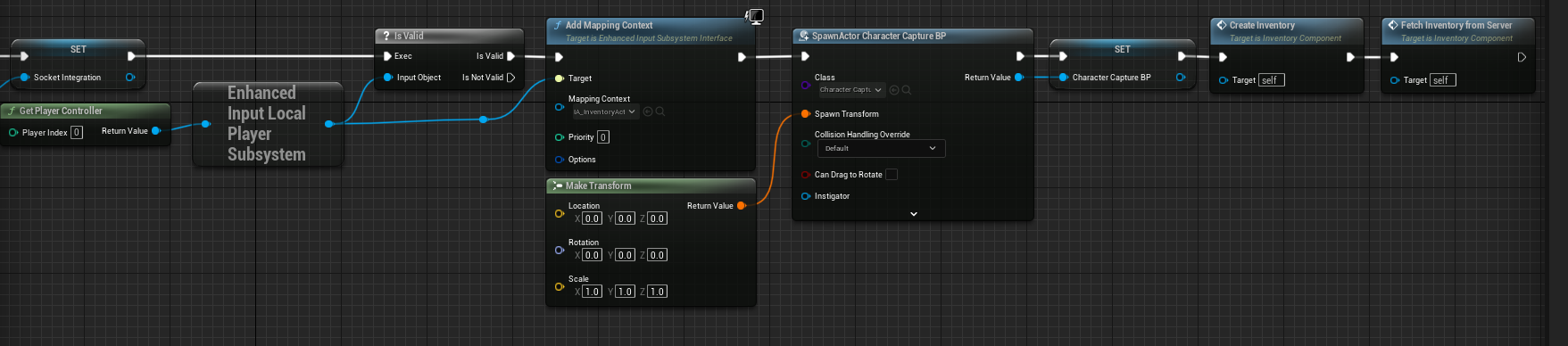
Task: Click SpawnActor input execution pin
Action: pos(805,56)
